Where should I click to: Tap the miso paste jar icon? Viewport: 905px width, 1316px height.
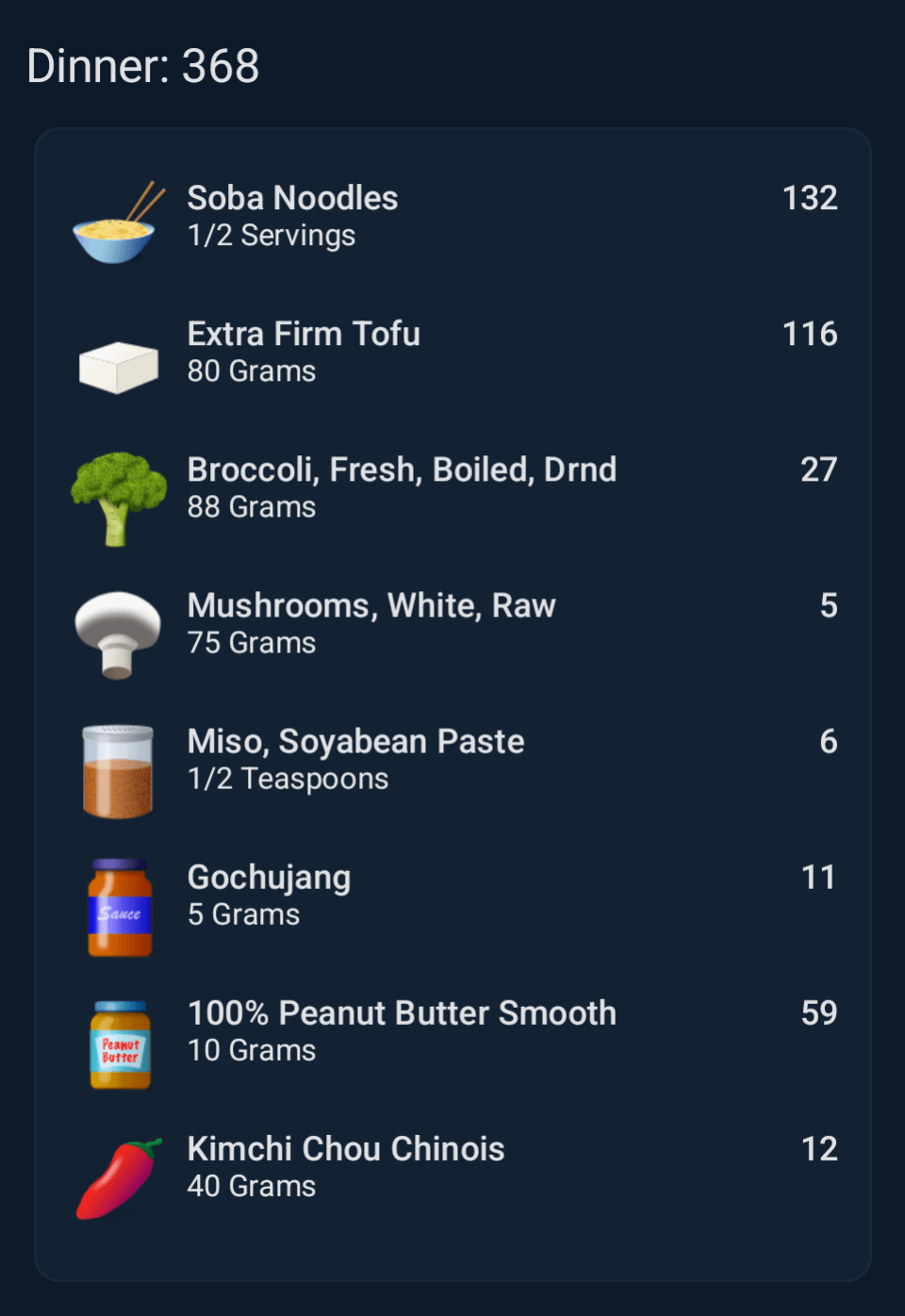point(118,770)
